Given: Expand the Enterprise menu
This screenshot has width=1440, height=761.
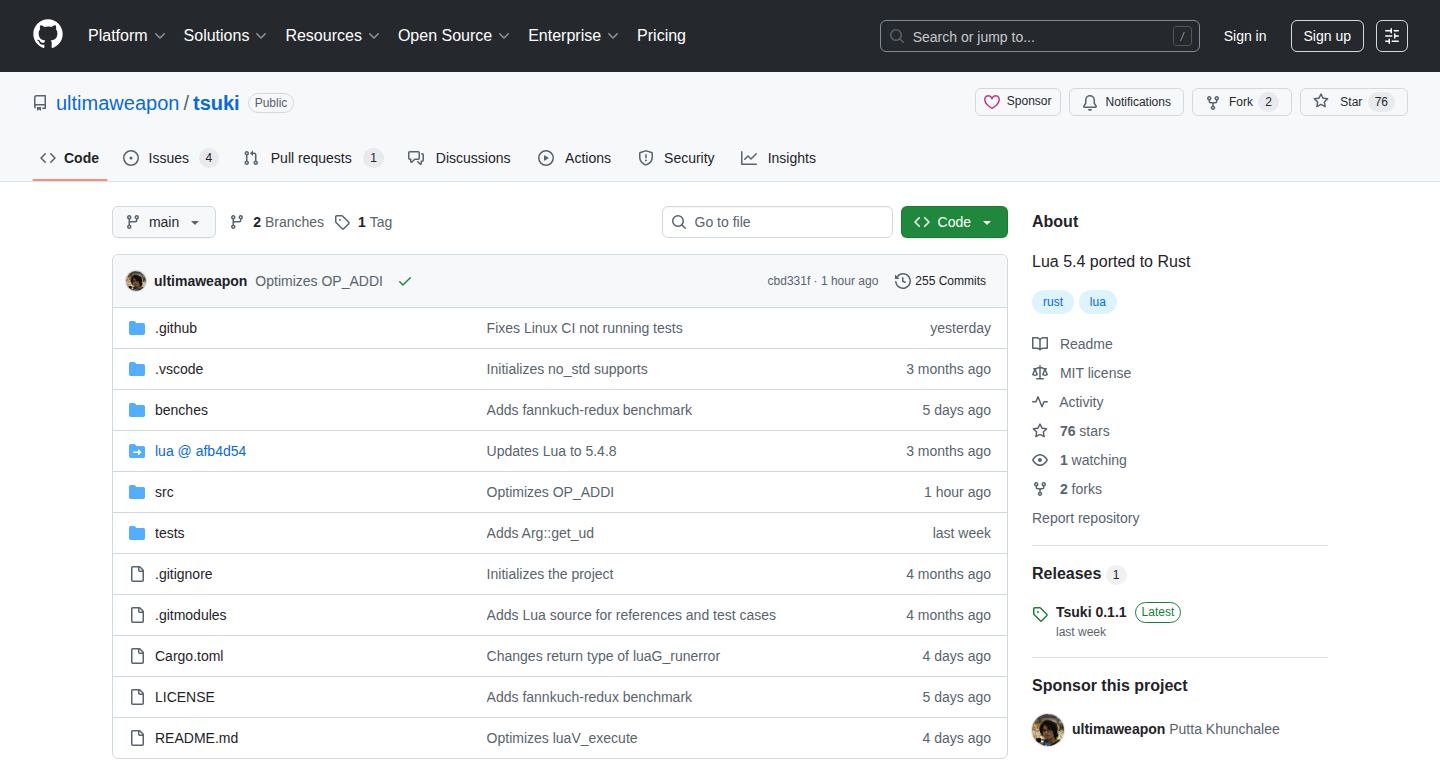Looking at the screenshot, I should tap(573, 36).
